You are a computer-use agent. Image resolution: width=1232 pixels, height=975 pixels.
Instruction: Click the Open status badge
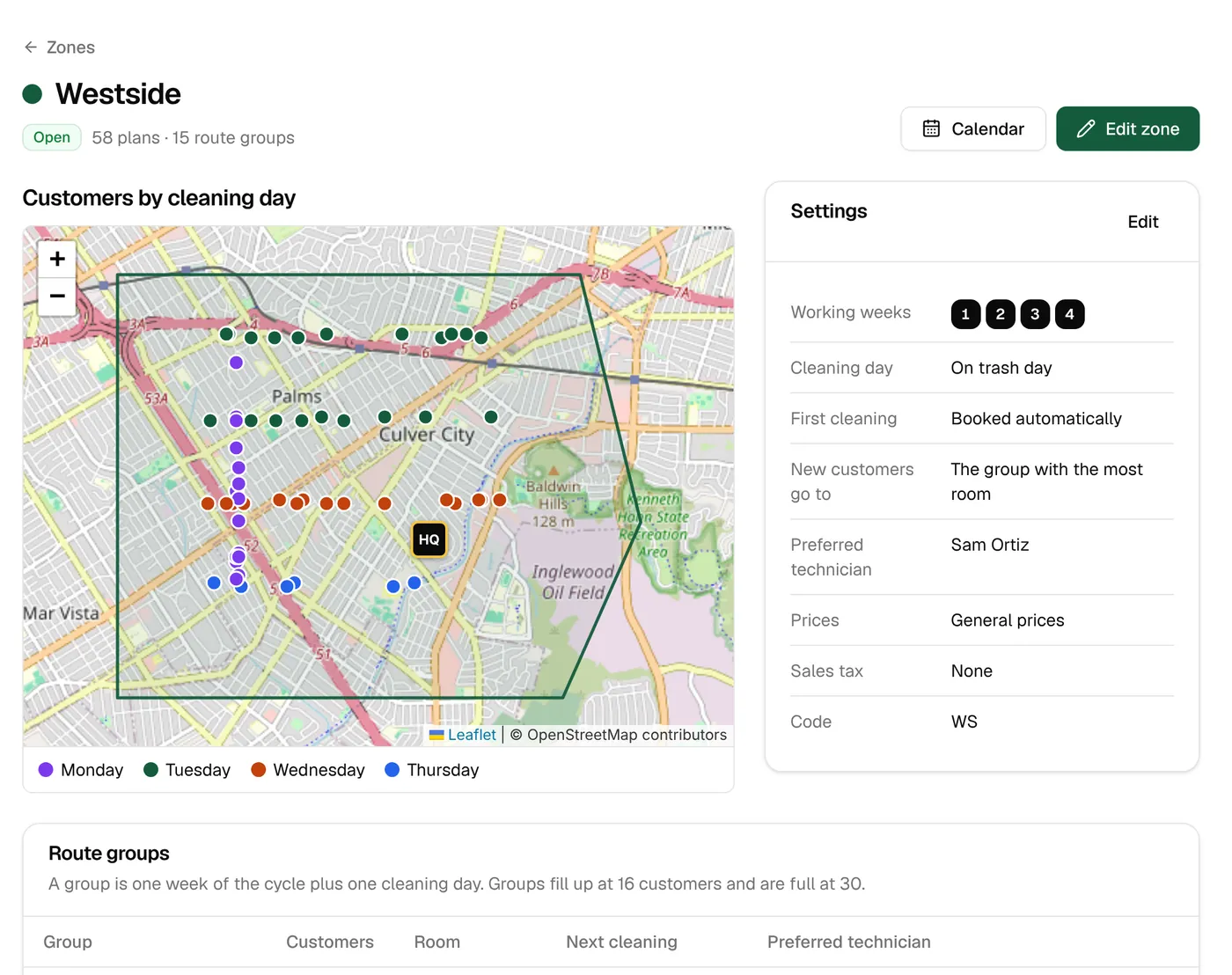[x=52, y=137]
